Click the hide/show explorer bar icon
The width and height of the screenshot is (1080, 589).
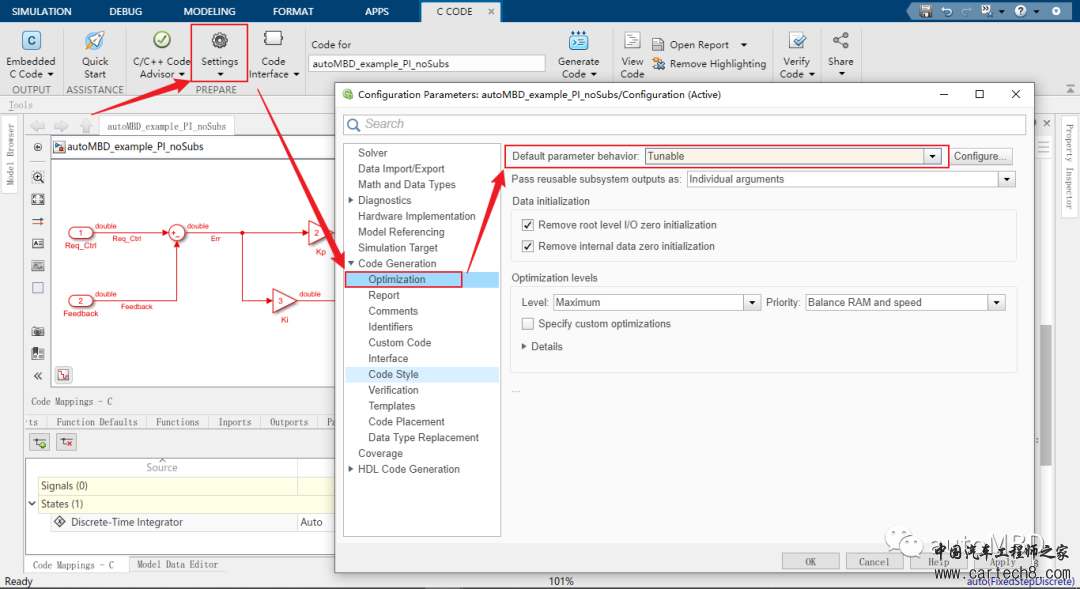(x=38, y=147)
